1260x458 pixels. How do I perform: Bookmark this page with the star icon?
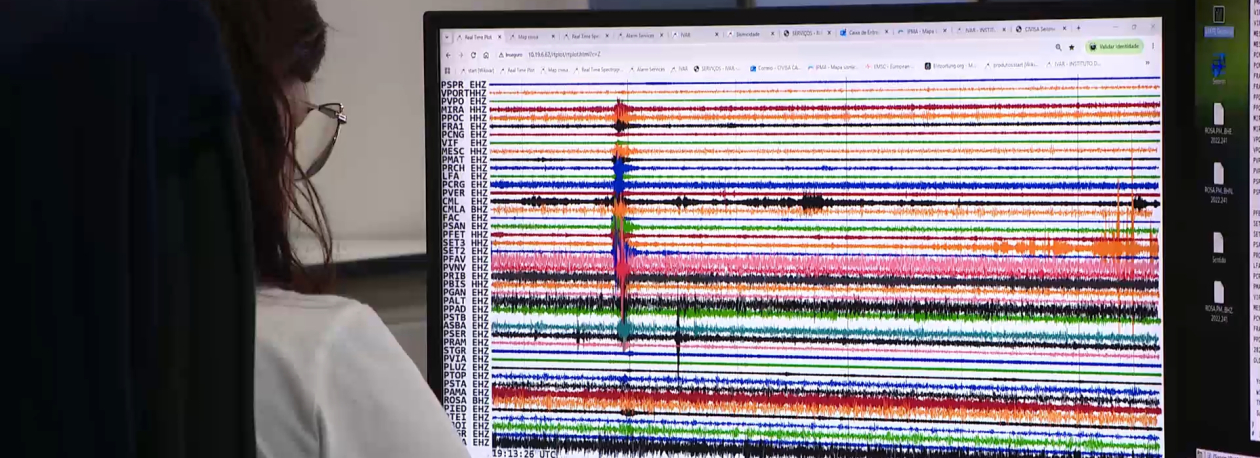(1071, 47)
